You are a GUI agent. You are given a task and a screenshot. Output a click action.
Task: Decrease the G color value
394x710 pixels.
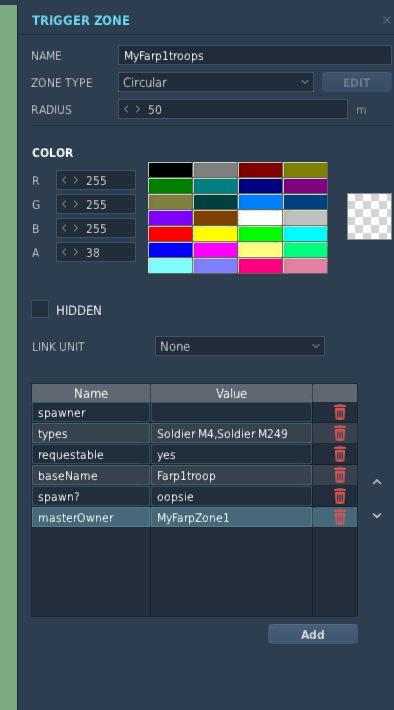[x=64, y=204]
